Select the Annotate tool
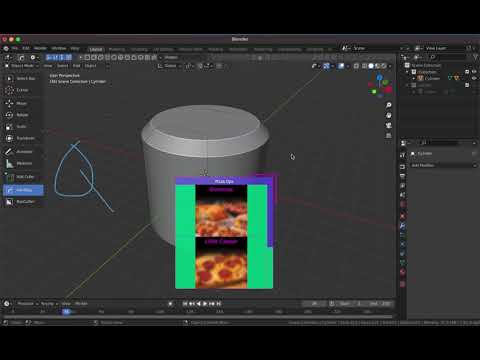The height and width of the screenshot is (360, 480). [21, 152]
